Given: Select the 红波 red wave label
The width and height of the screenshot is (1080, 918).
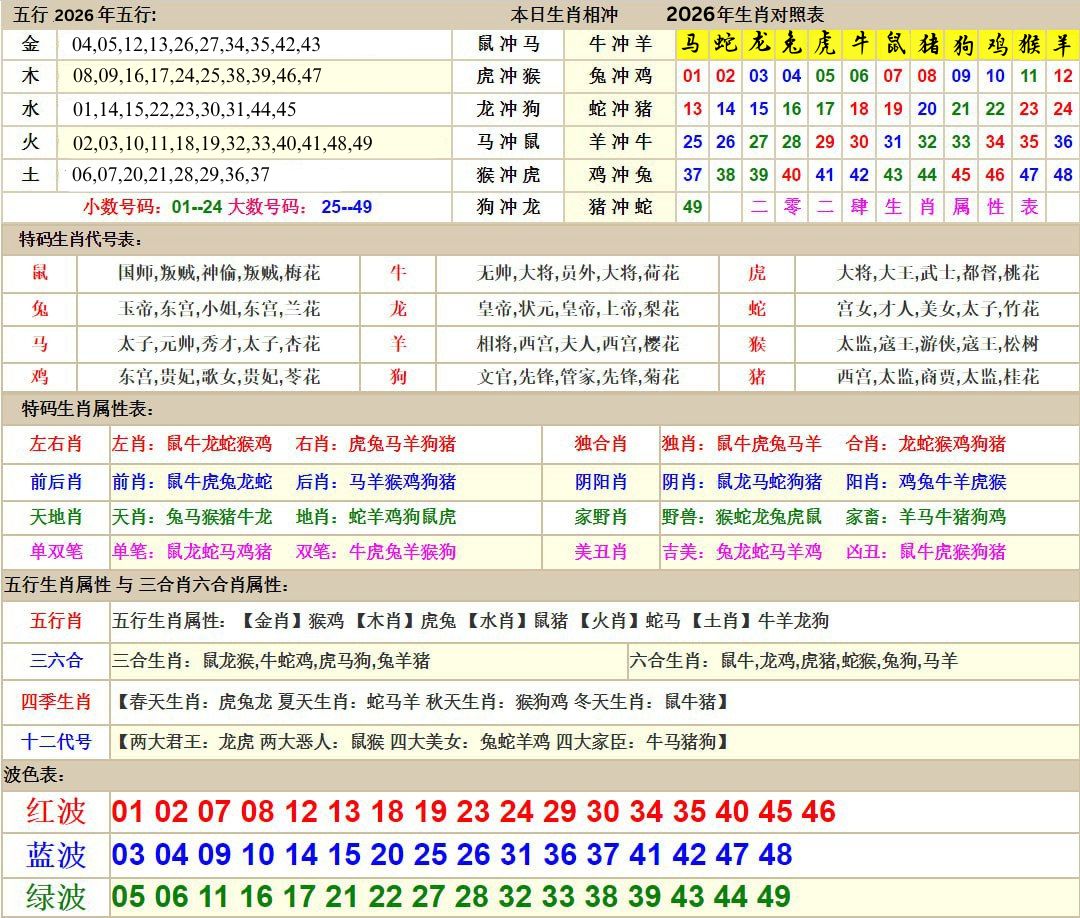Looking at the screenshot, I should pyautogui.click(x=56, y=811).
